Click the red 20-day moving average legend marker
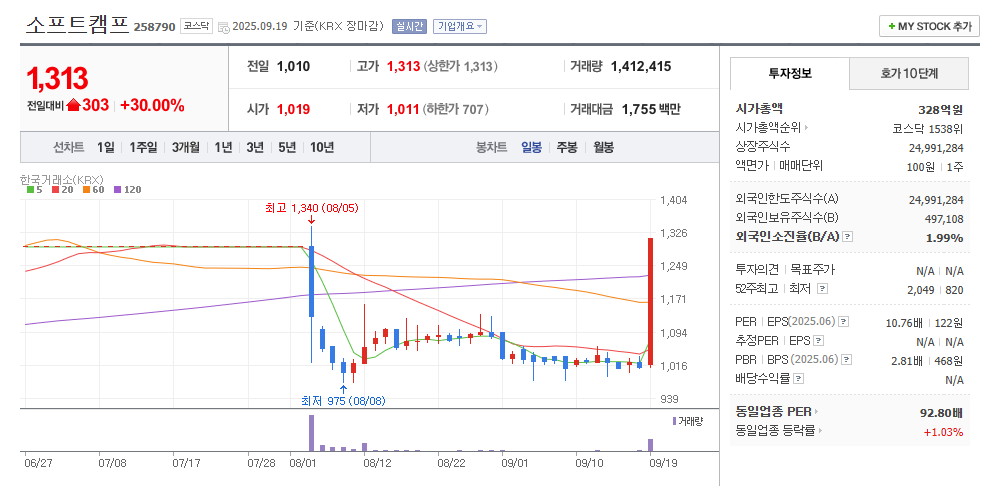The image size is (985, 486). [x=55, y=189]
